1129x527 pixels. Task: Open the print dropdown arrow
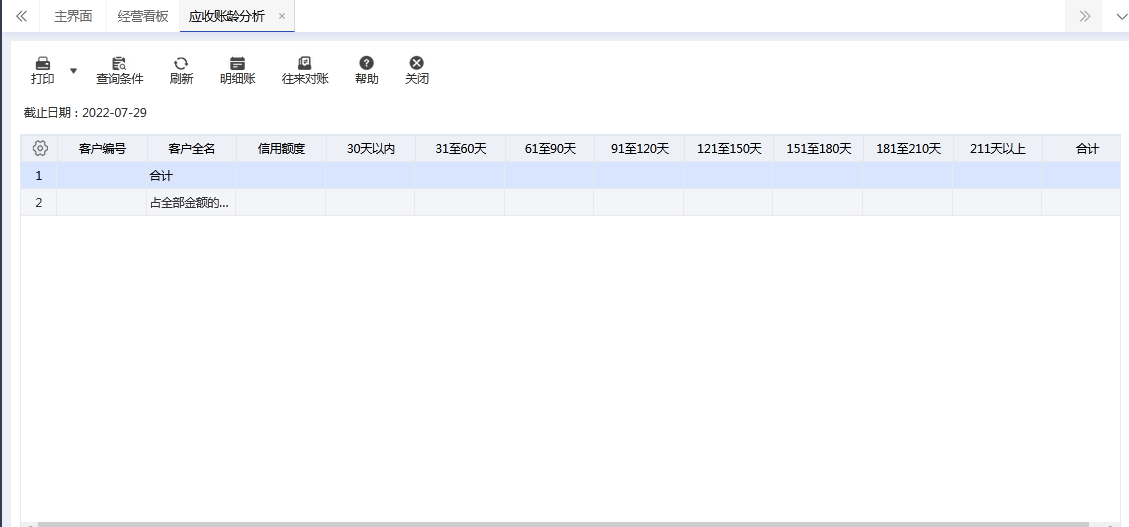pyautogui.click(x=73, y=71)
